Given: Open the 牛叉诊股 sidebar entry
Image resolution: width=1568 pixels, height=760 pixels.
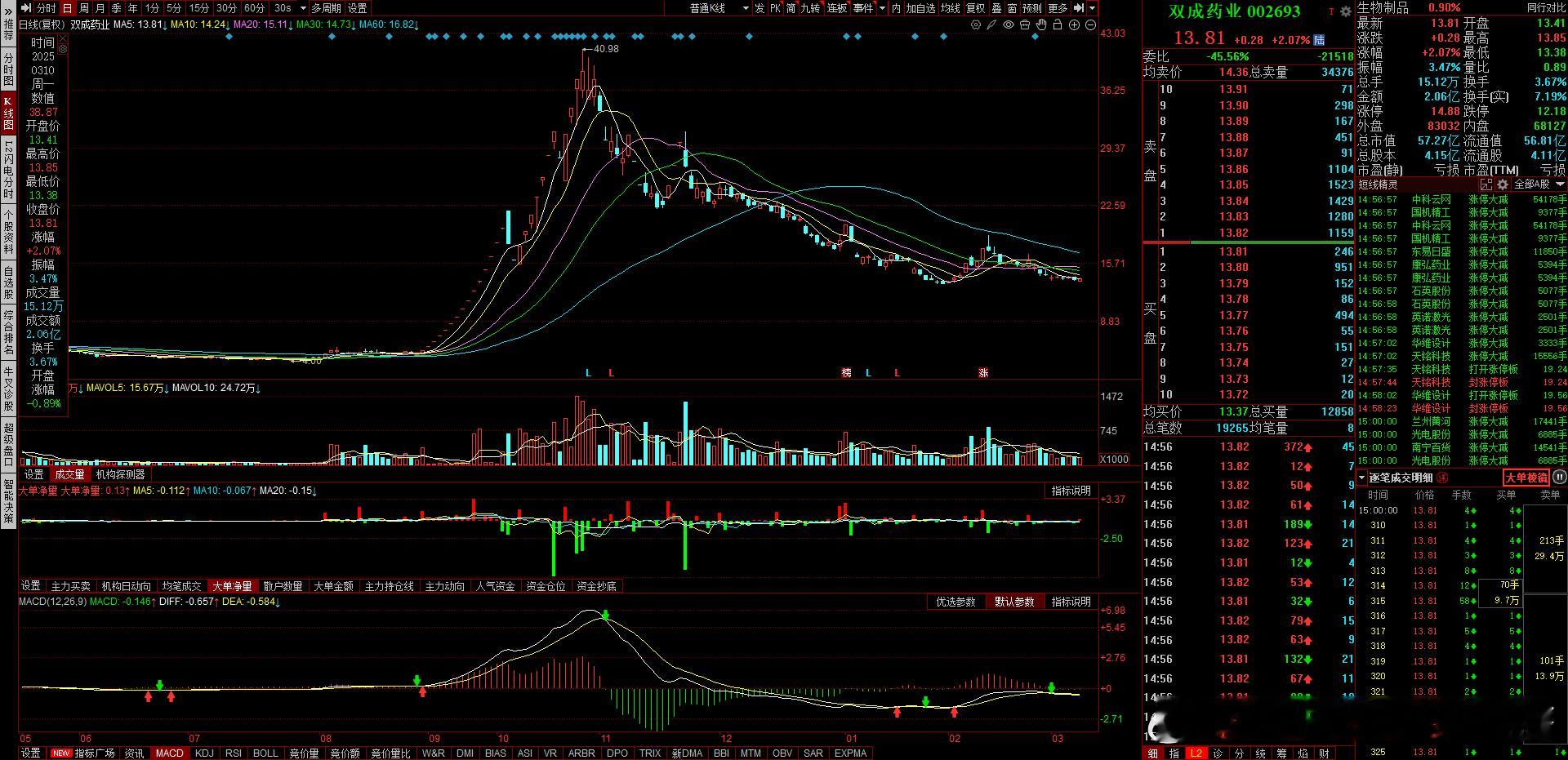Looking at the screenshot, I should (8, 388).
